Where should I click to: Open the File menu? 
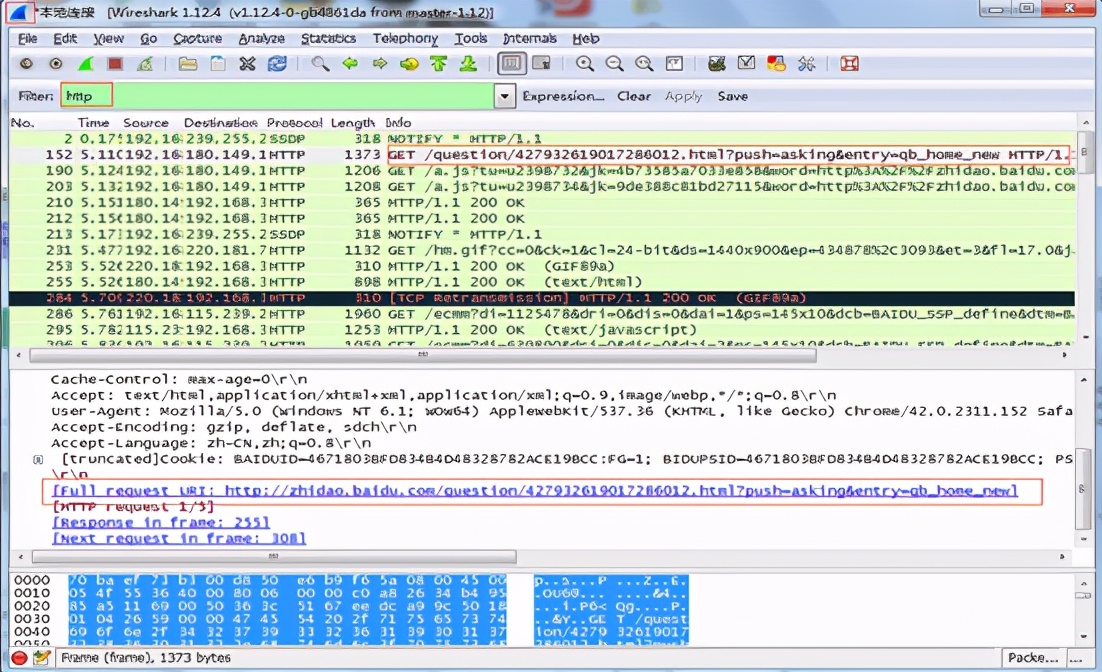(x=27, y=39)
